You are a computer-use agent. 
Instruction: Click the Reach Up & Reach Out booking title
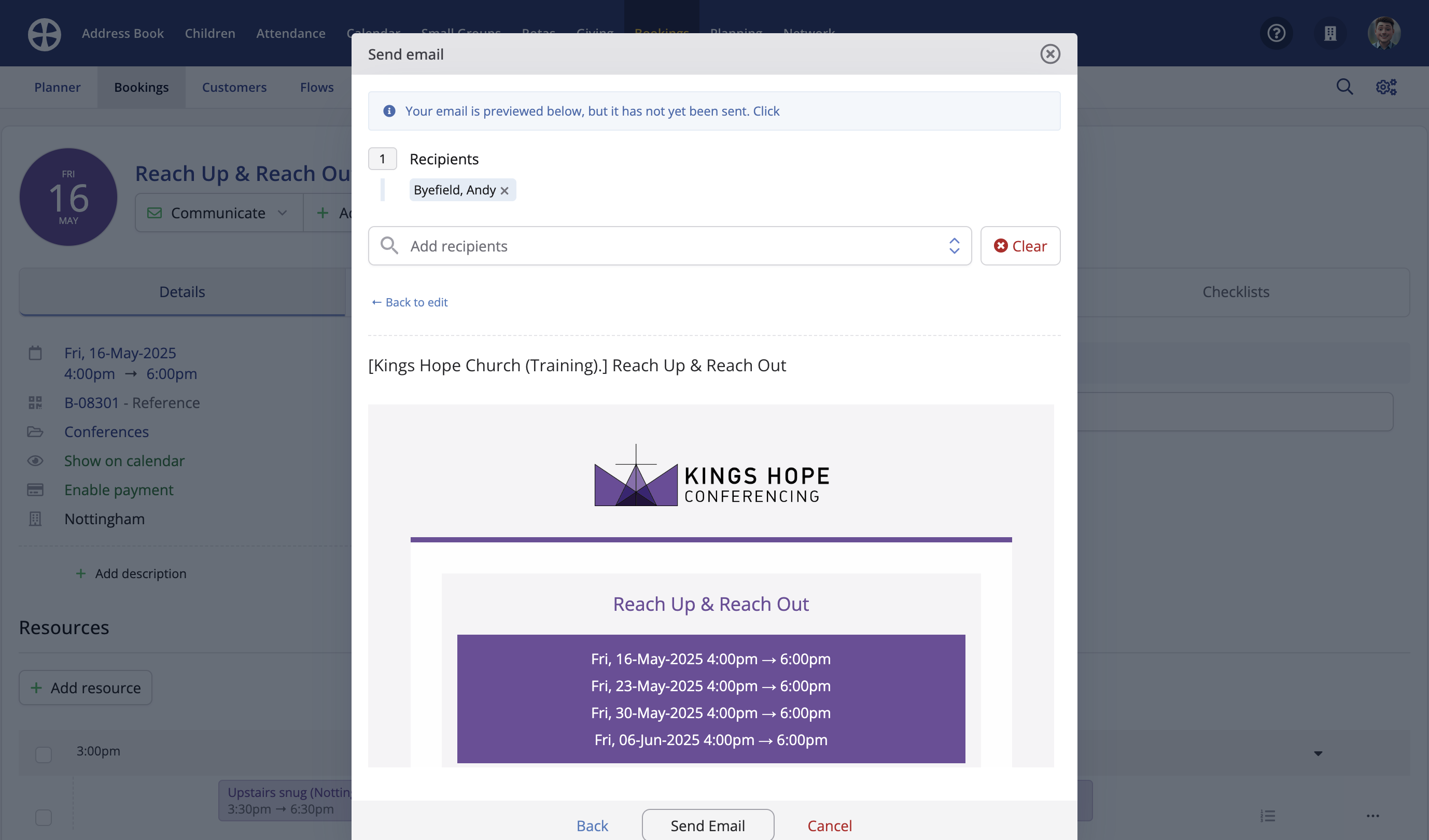(243, 174)
